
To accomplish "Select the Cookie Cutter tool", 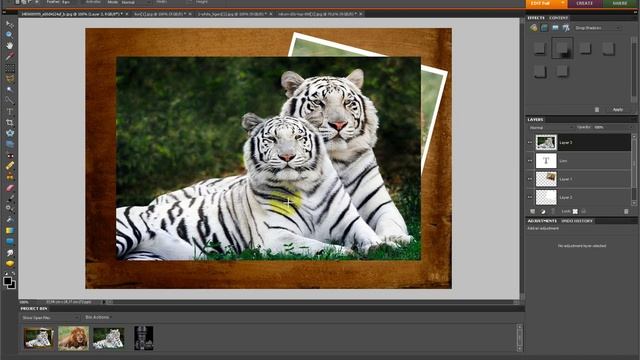I will coord(9,133).
